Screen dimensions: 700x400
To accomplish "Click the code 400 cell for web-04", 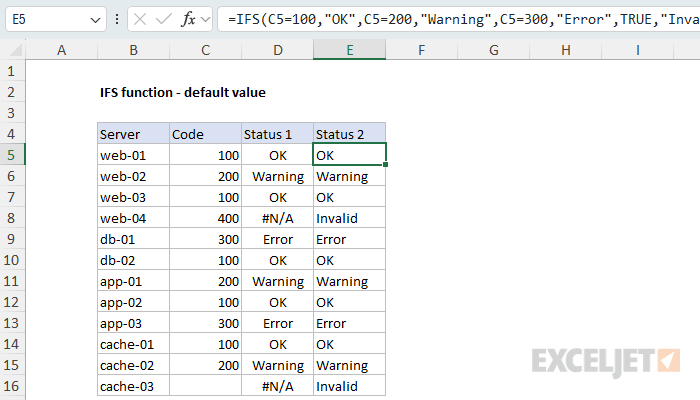I will coord(205,218).
